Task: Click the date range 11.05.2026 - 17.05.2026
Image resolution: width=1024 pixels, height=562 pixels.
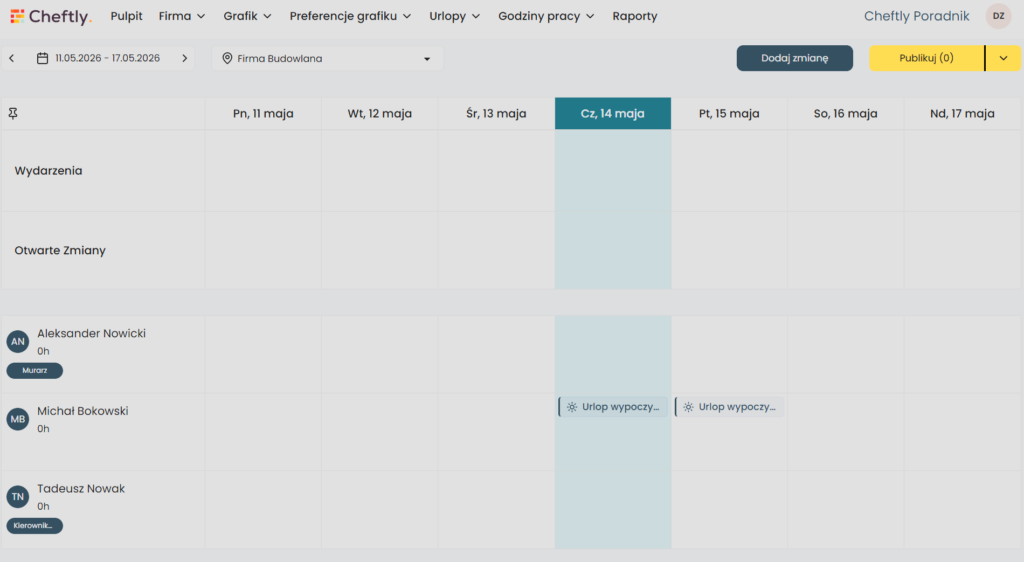Action: coord(107,58)
